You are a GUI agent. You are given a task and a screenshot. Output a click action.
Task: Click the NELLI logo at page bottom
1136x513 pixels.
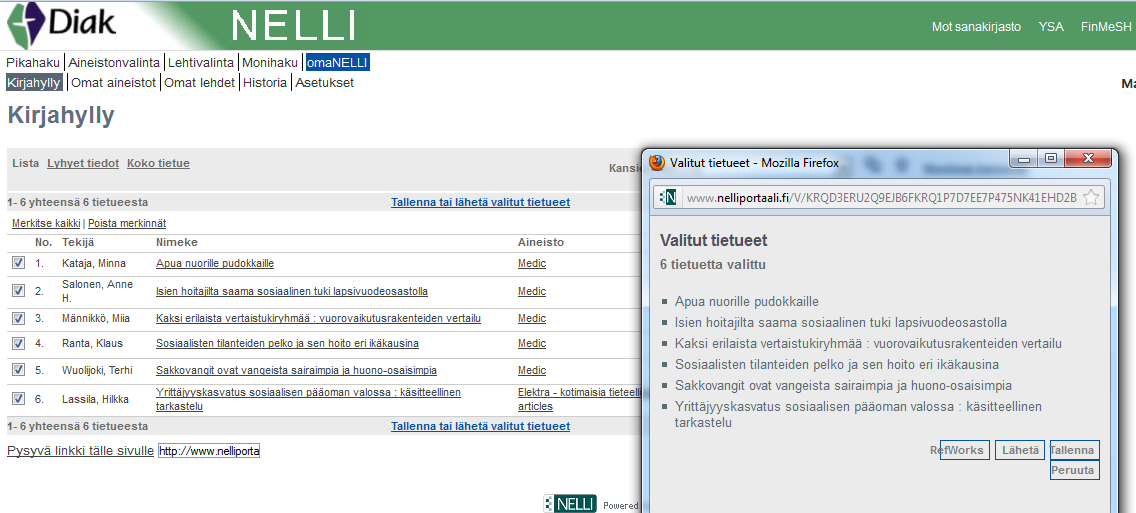569,504
